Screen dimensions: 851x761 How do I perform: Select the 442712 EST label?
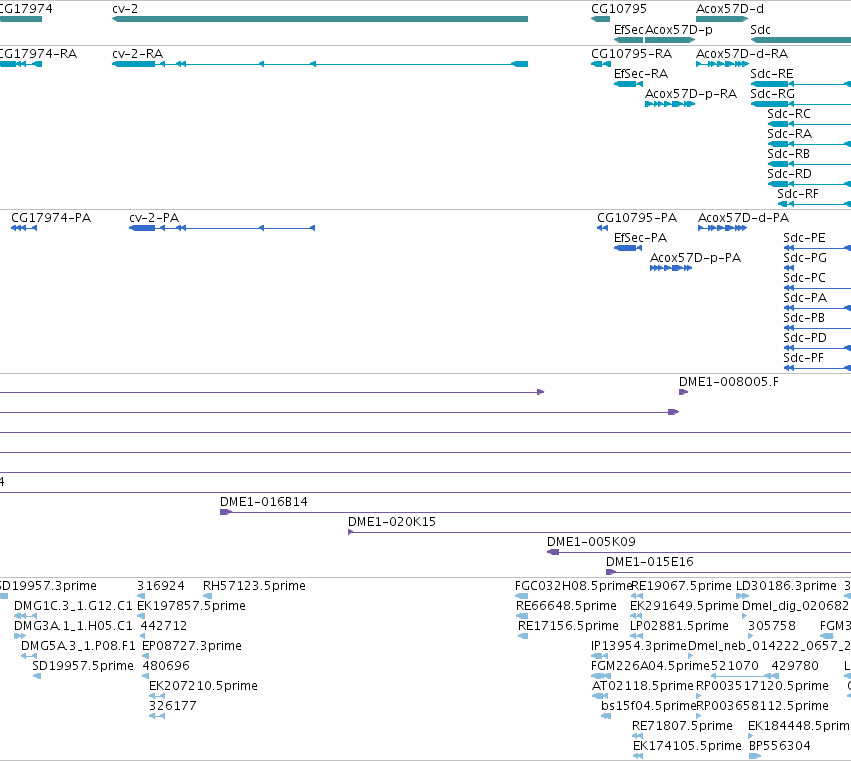pyautogui.click(x=164, y=626)
